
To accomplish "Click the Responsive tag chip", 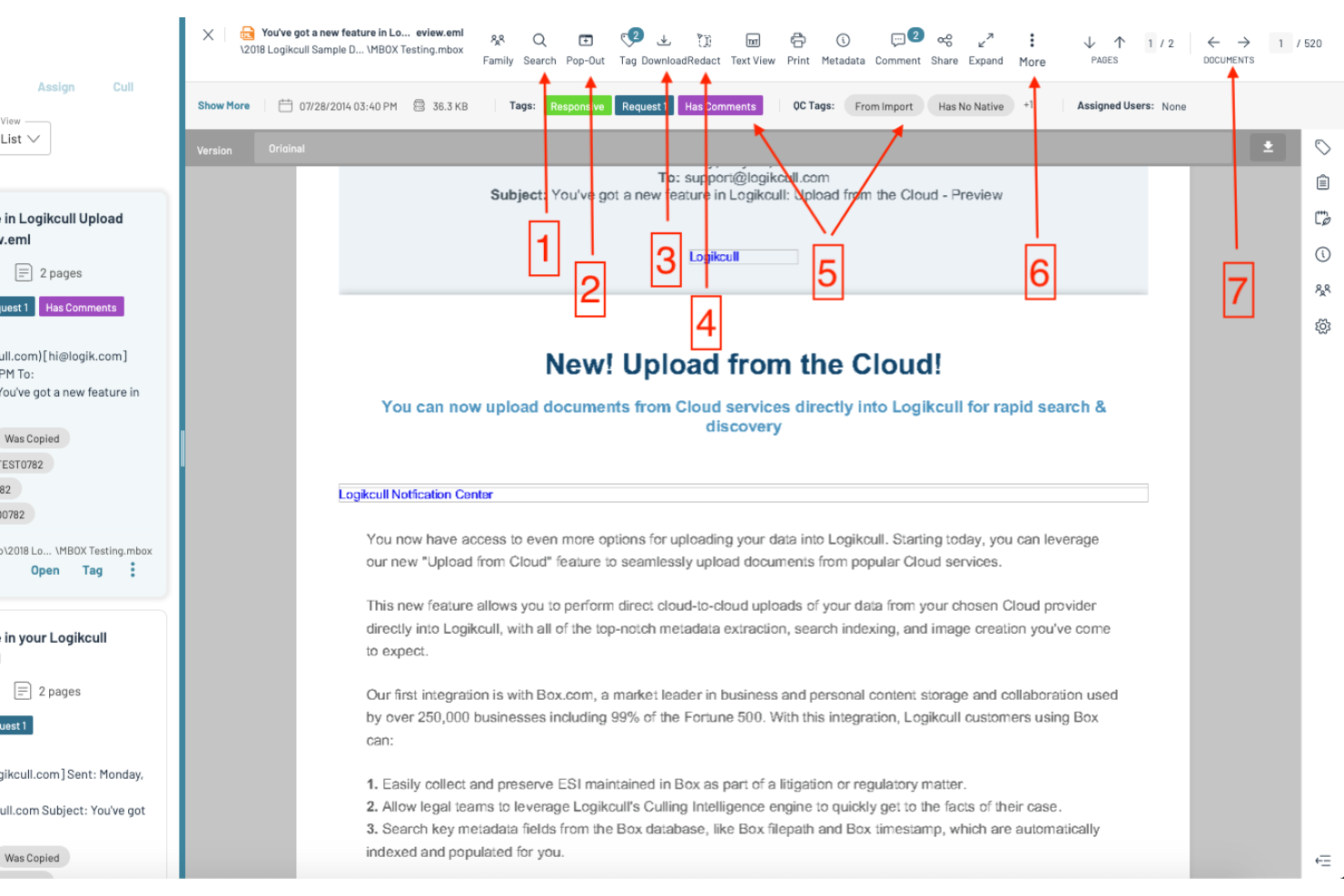I will tap(577, 106).
